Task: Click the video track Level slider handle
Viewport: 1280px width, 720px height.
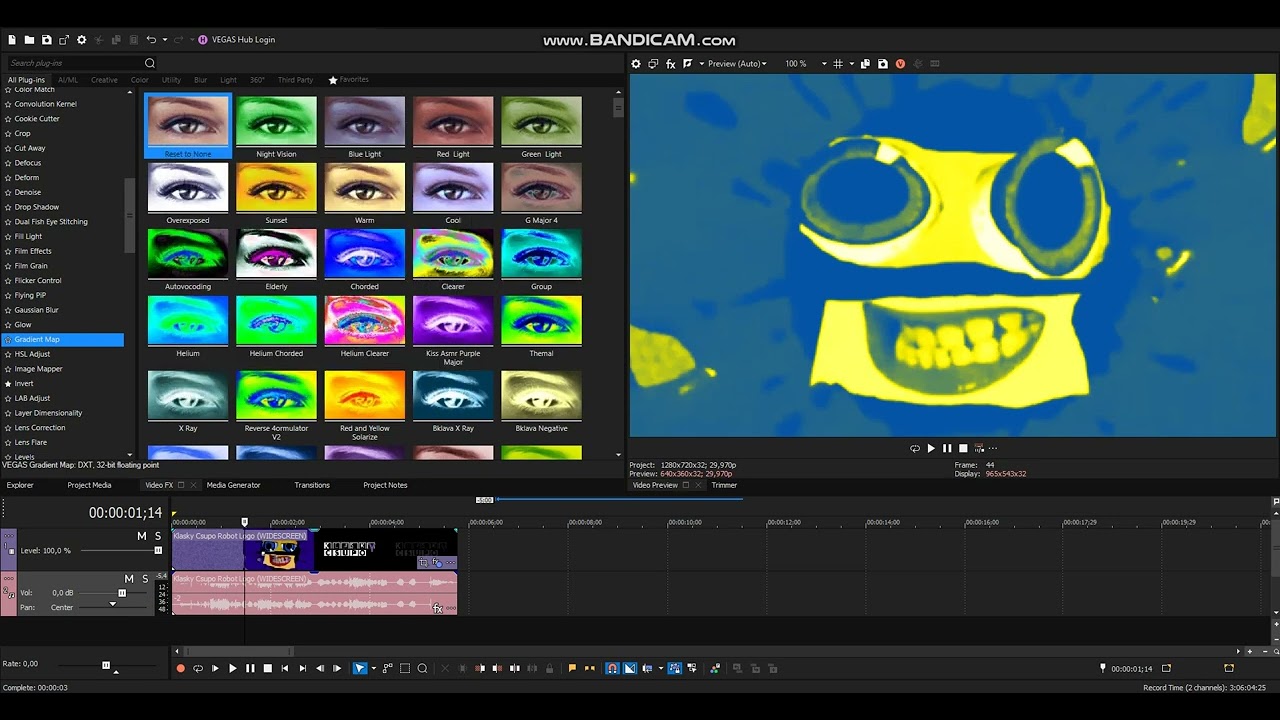Action: point(157,550)
